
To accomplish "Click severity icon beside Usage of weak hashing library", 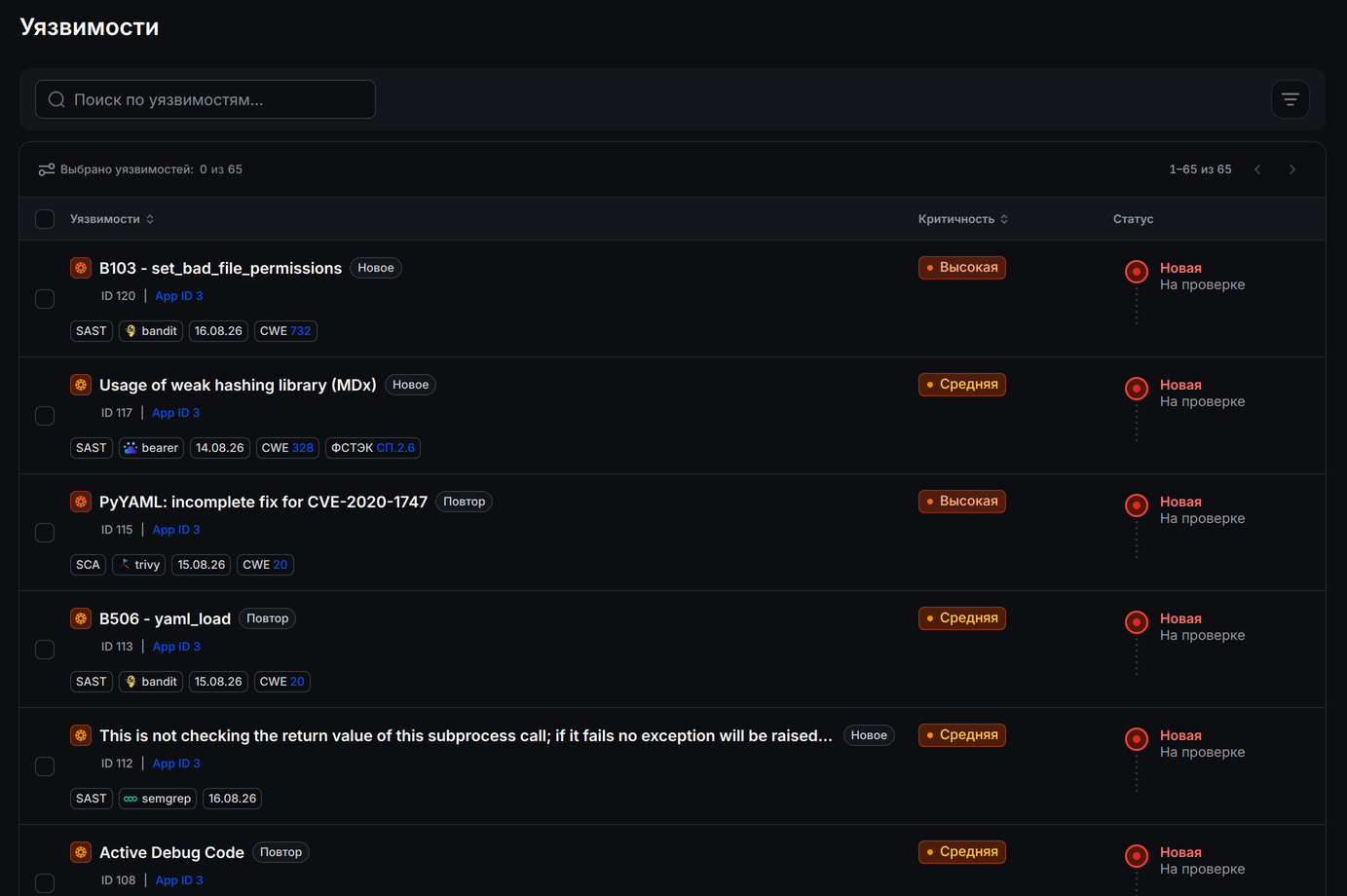I will click(81, 385).
